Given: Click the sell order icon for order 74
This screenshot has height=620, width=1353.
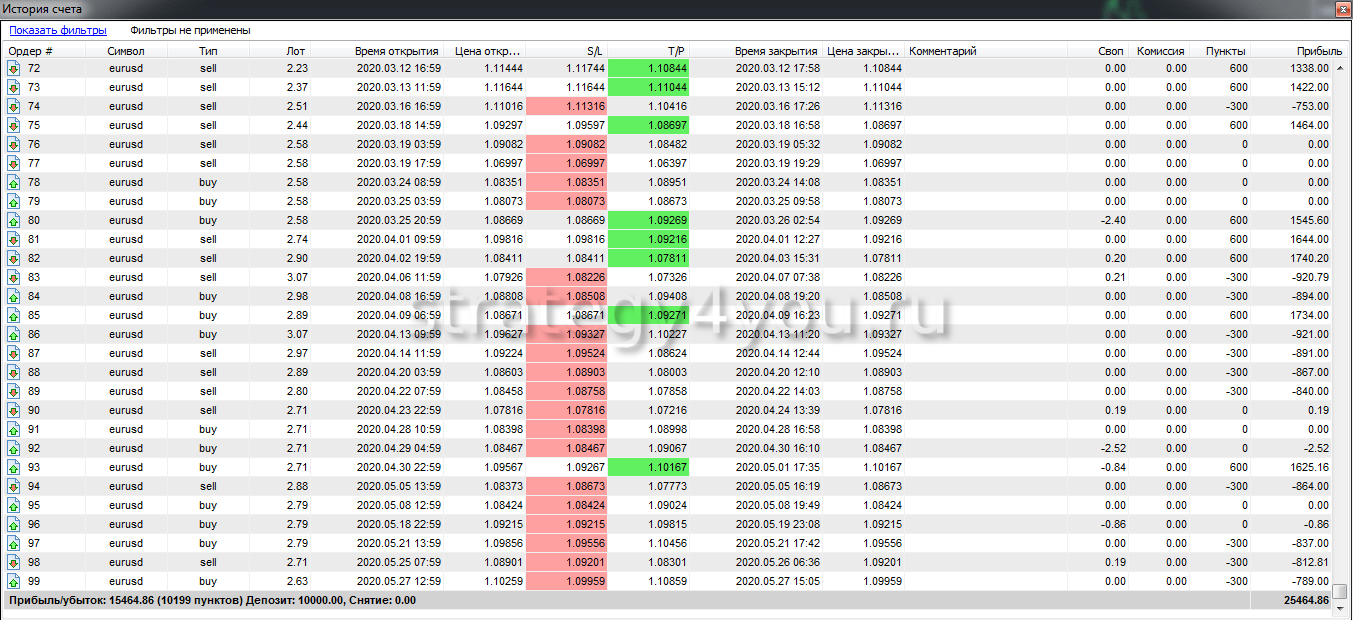Looking at the screenshot, I should 14,106.
